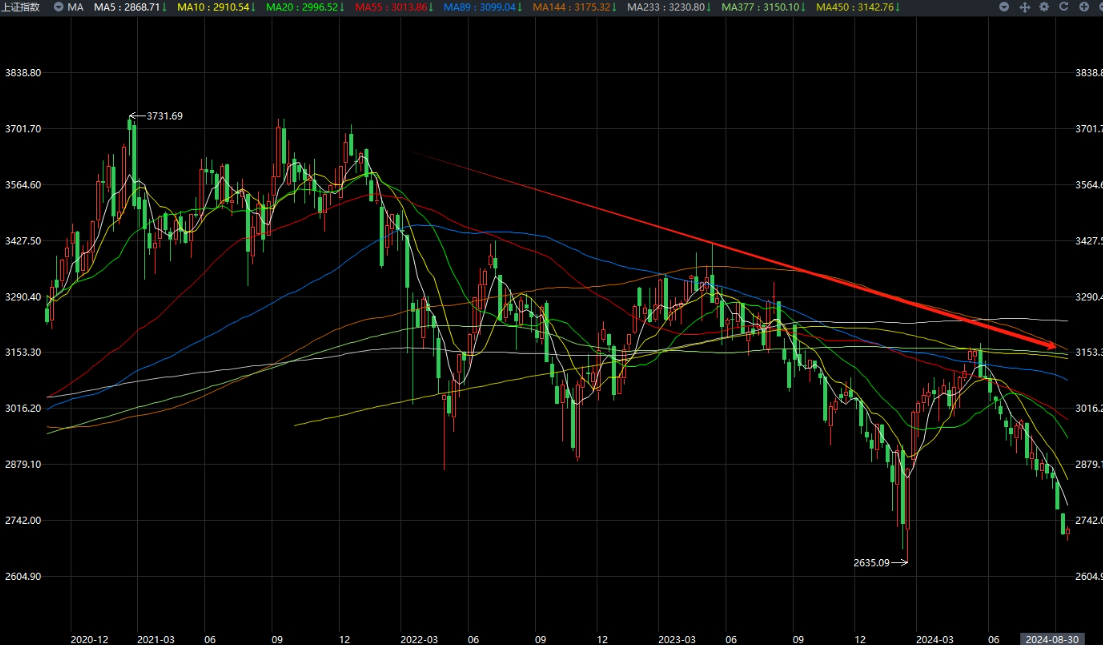Click the 2635.09 low price annotation
The width and height of the screenshot is (1103, 645).
(x=872, y=562)
